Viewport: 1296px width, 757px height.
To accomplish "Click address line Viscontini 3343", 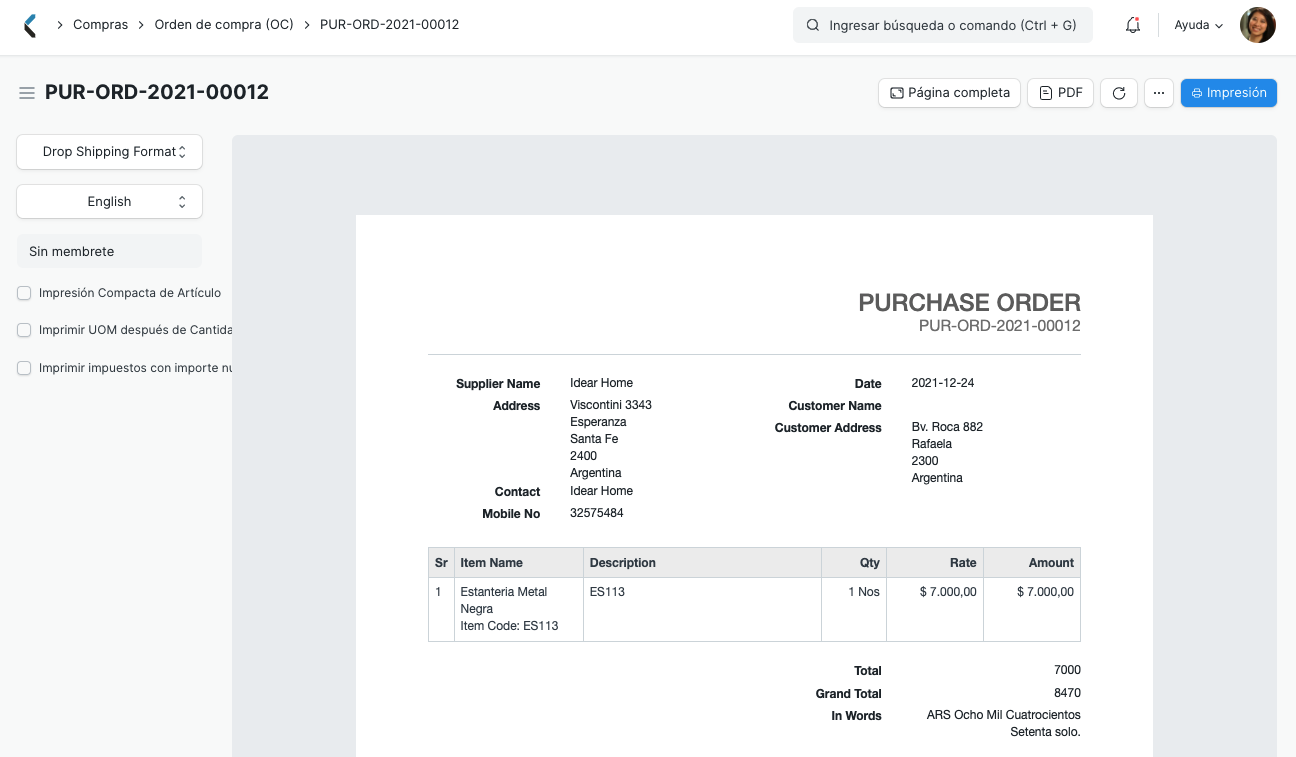I will point(611,405).
